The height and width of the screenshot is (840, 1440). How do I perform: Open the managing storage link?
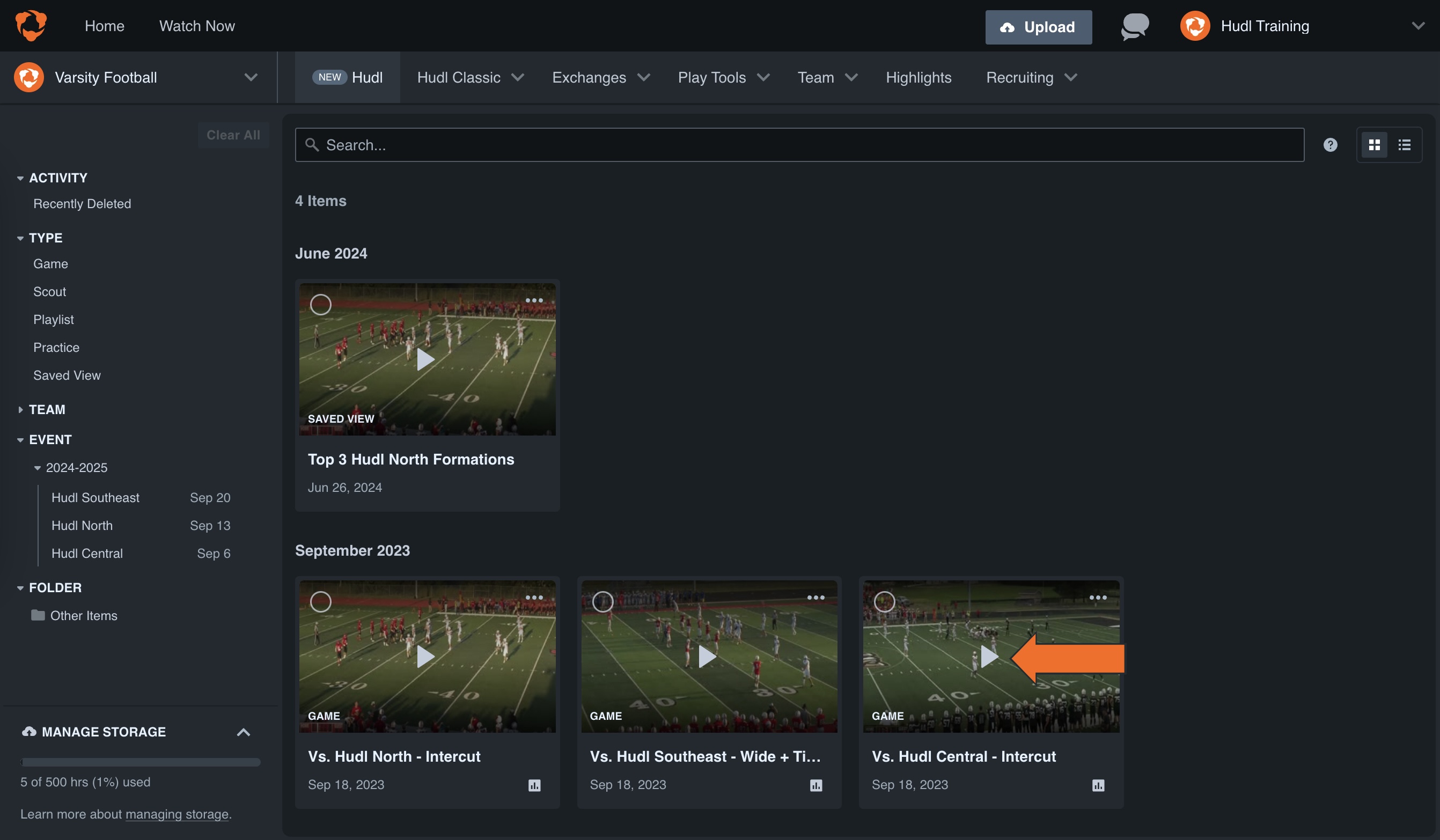[177, 814]
